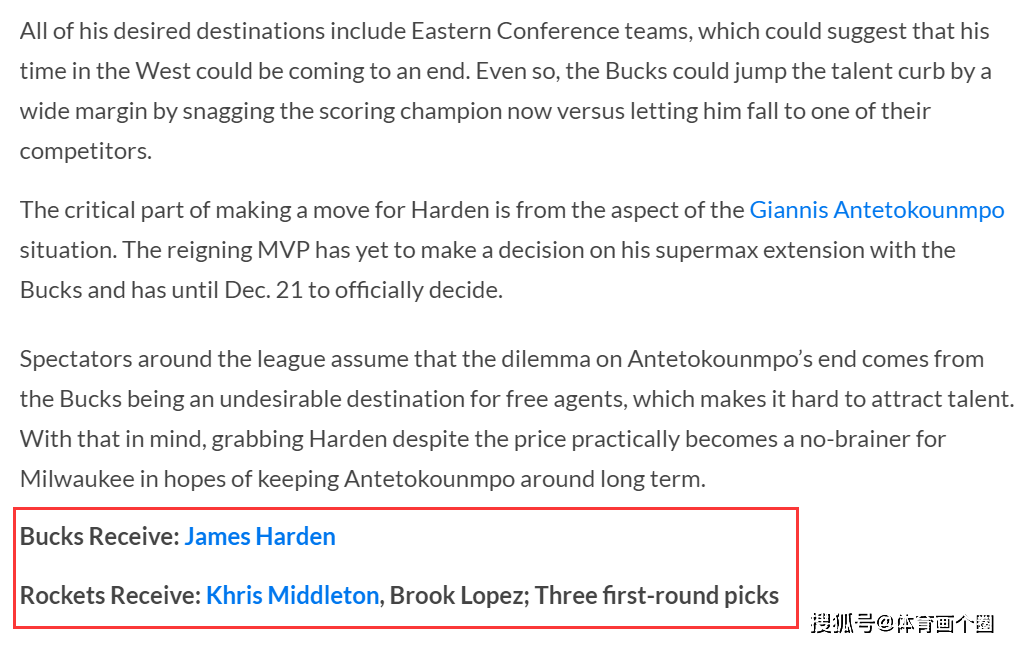Click the "Three first-round picks" text

657,596
